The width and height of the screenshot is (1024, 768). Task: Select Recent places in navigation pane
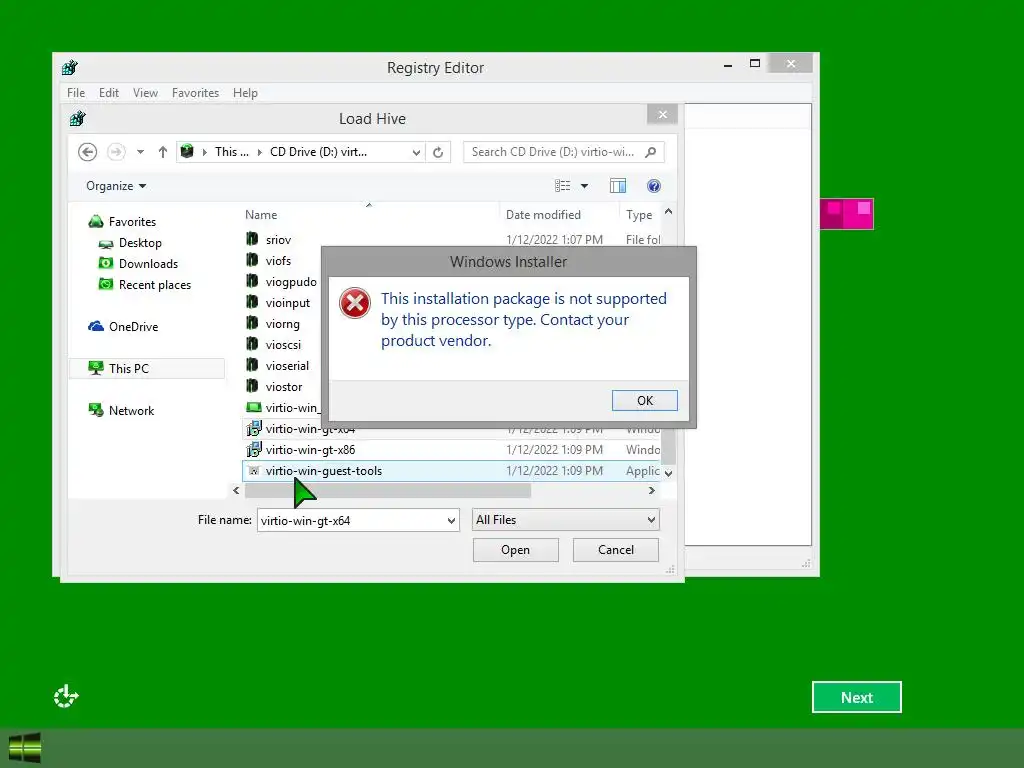pos(154,285)
